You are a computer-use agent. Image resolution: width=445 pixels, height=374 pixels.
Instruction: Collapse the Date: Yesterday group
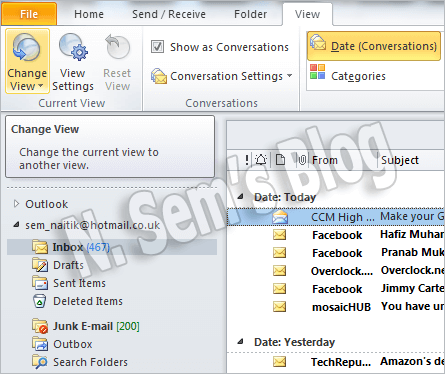[240, 342]
